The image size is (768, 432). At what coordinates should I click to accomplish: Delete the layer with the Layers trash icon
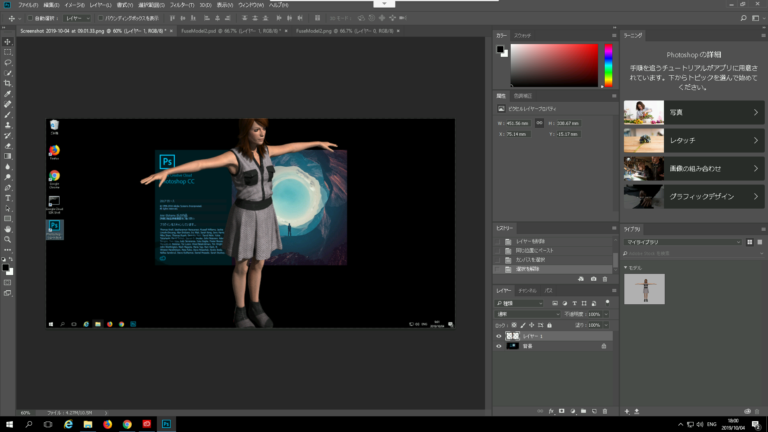pyautogui.click(x=605, y=411)
